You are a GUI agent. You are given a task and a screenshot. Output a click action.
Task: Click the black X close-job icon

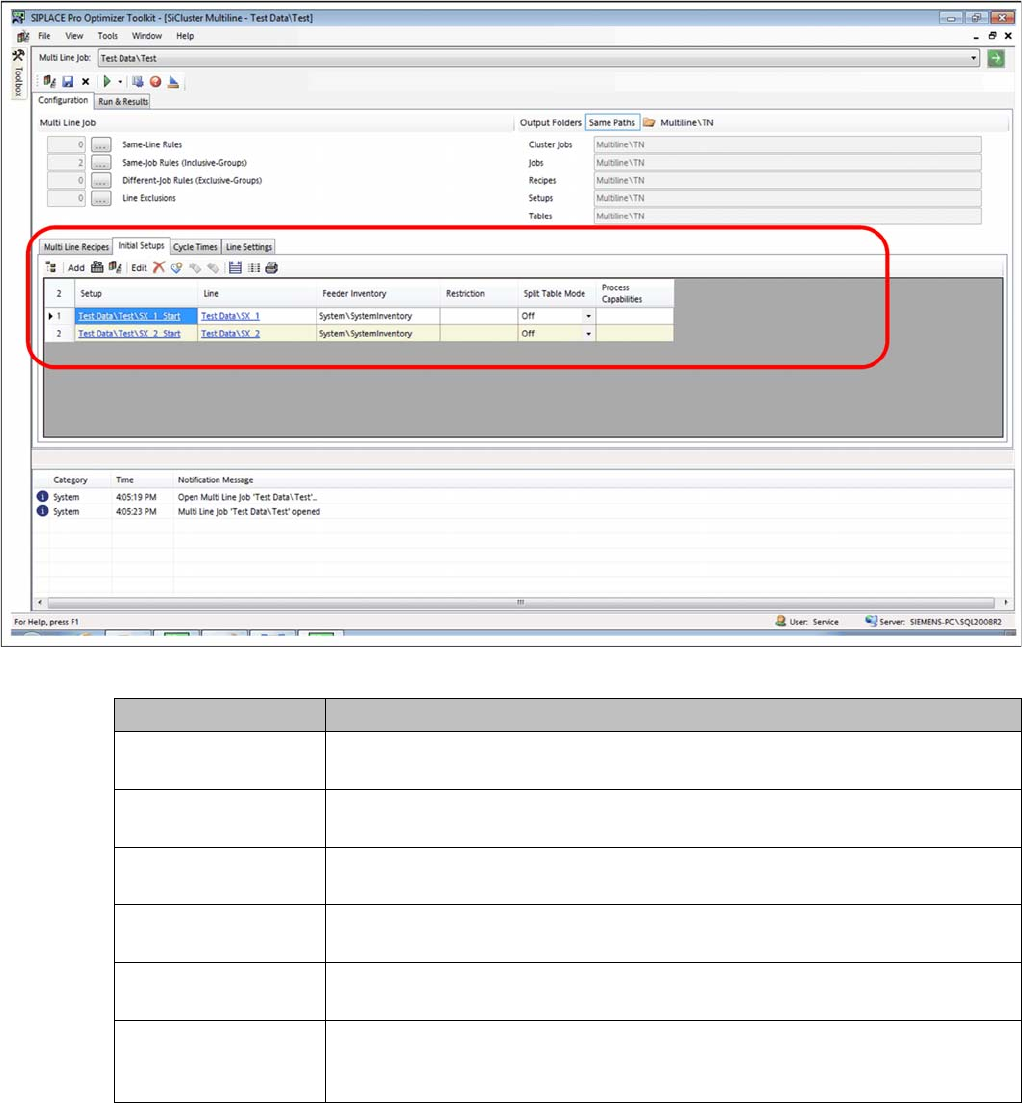pyautogui.click(x=85, y=82)
